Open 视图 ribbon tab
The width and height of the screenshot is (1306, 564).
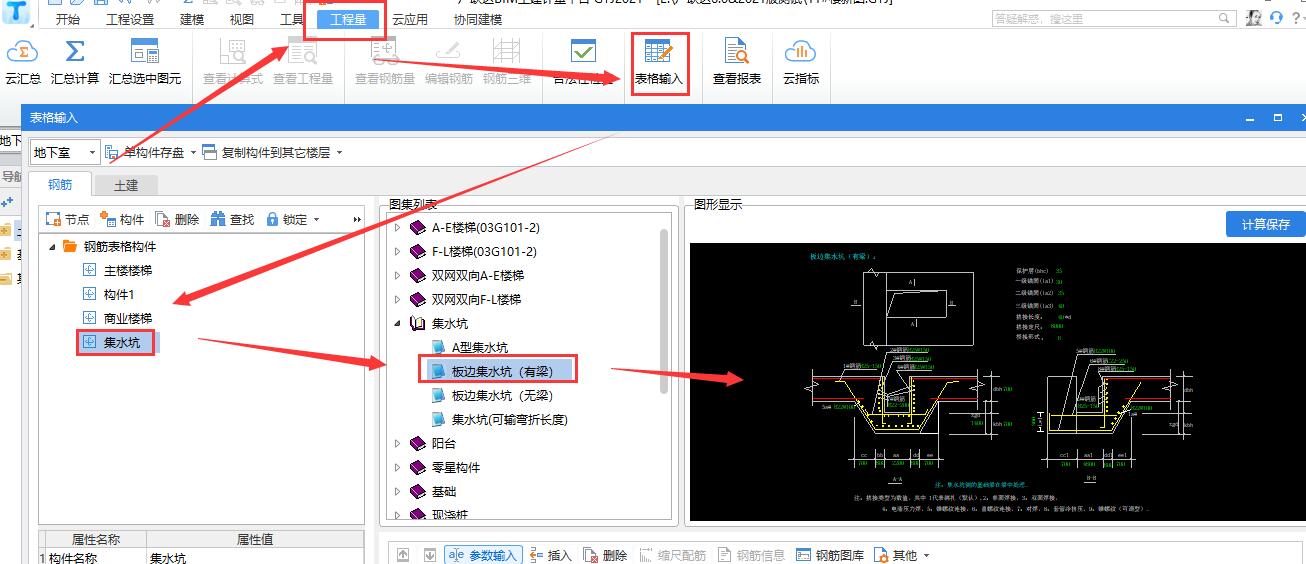pyautogui.click(x=242, y=19)
